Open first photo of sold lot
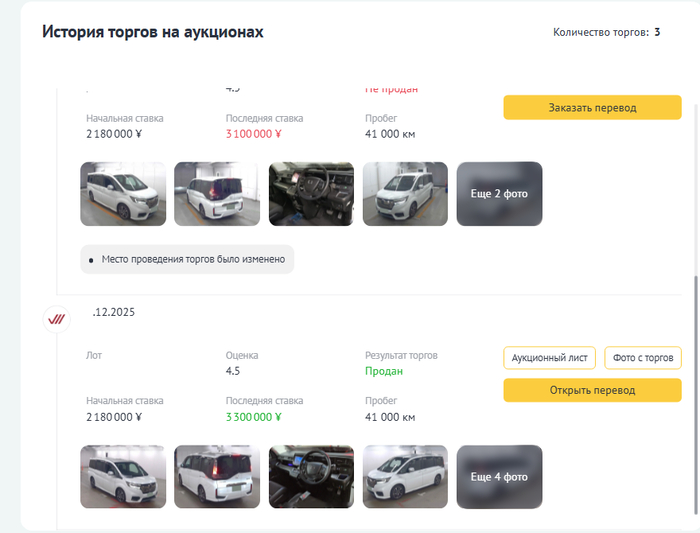The width and height of the screenshot is (700, 533). coord(122,476)
